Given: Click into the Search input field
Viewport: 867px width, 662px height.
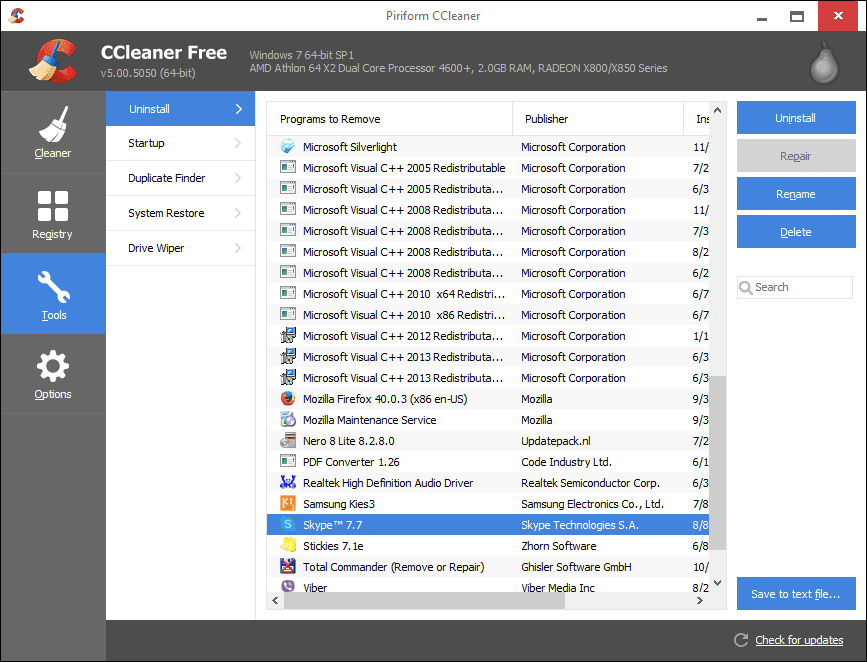Looking at the screenshot, I should pyautogui.click(x=795, y=288).
